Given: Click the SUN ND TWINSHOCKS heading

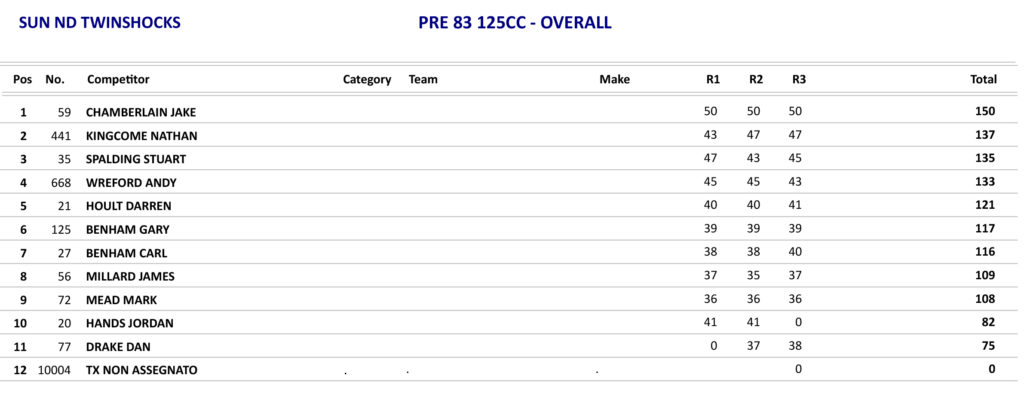Looking at the screenshot, I should pyautogui.click(x=99, y=22).
